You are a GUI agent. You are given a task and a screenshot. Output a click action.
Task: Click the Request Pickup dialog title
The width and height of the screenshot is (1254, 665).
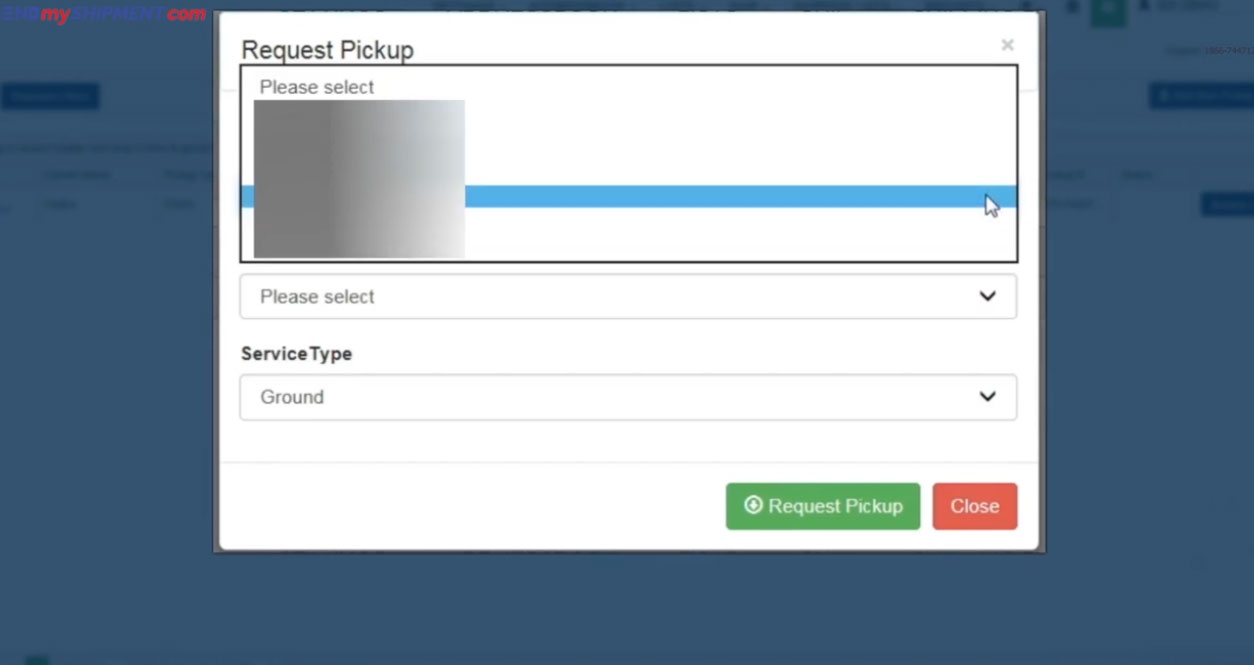click(327, 50)
